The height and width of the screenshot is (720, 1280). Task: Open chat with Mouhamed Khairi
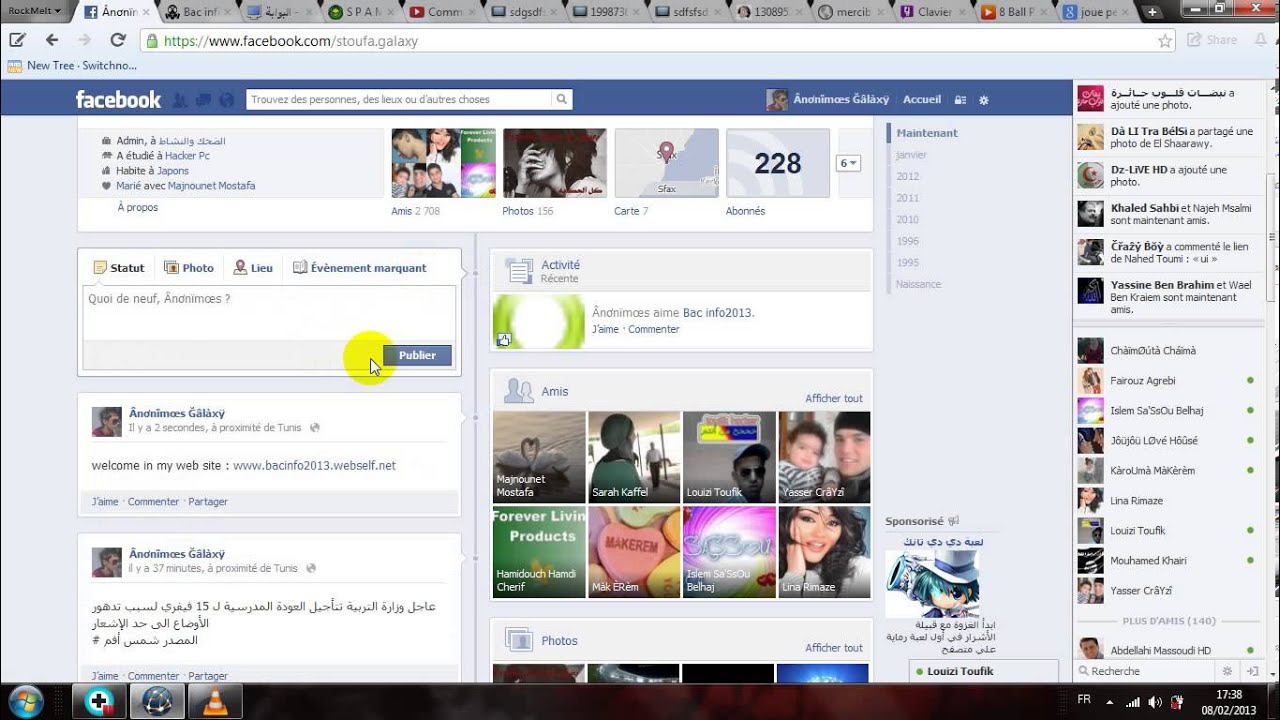click(x=1165, y=561)
